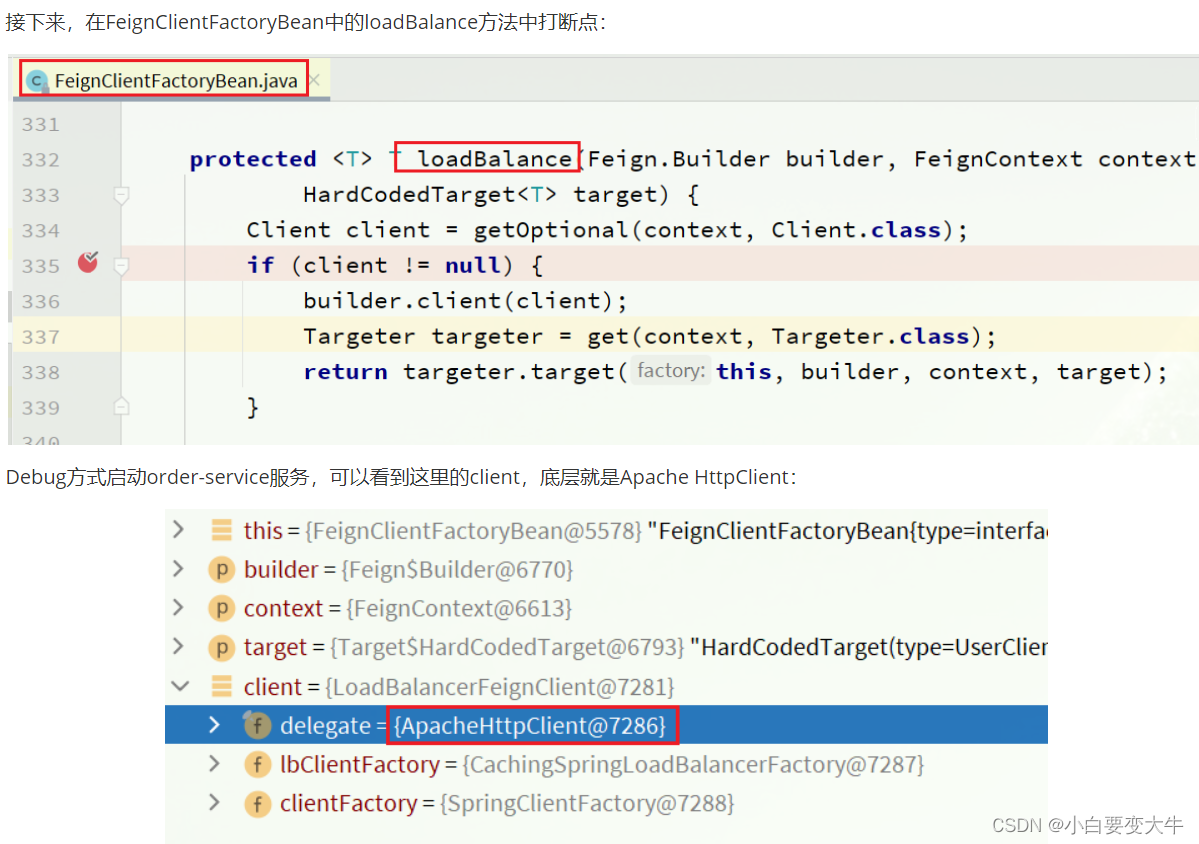Click the Java class icon on the file tab

[37, 80]
